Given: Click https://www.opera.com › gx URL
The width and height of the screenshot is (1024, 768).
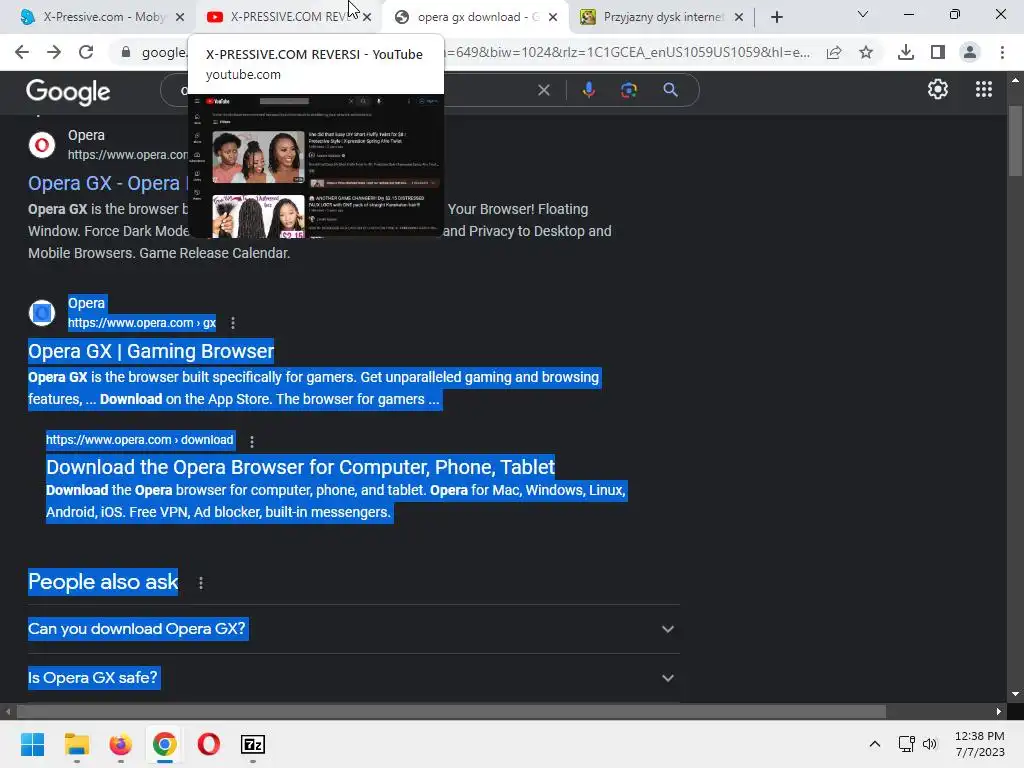Looking at the screenshot, I should pyautogui.click(x=142, y=323).
